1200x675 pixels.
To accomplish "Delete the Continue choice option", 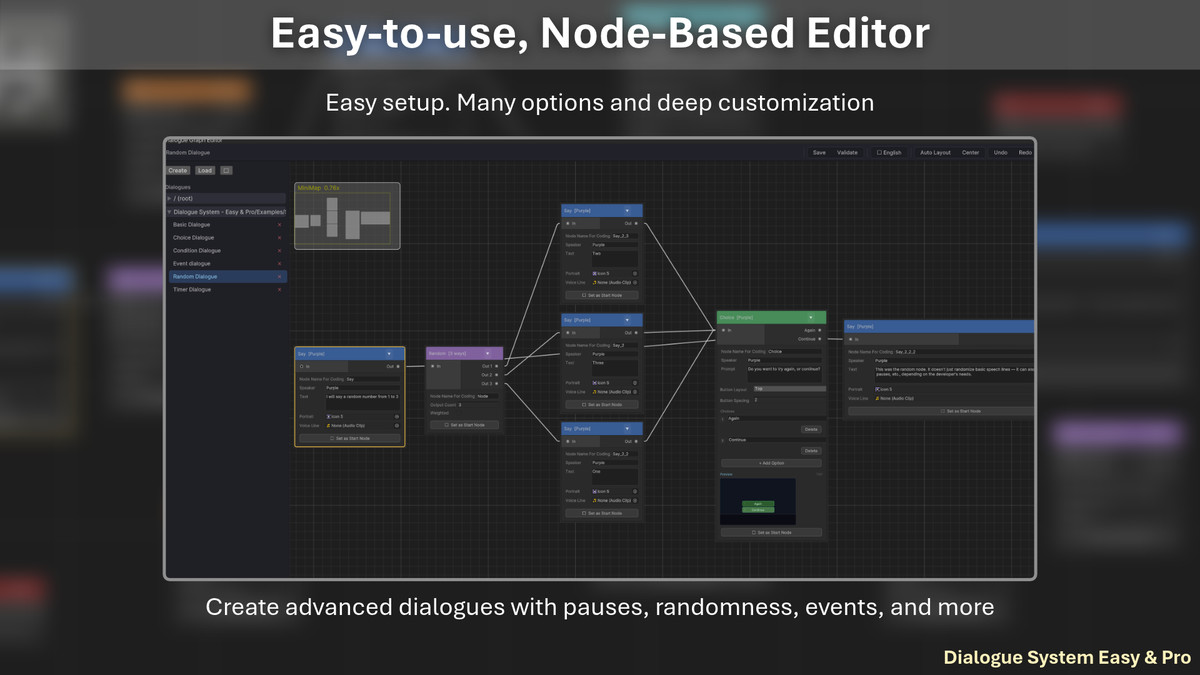I will point(811,451).
